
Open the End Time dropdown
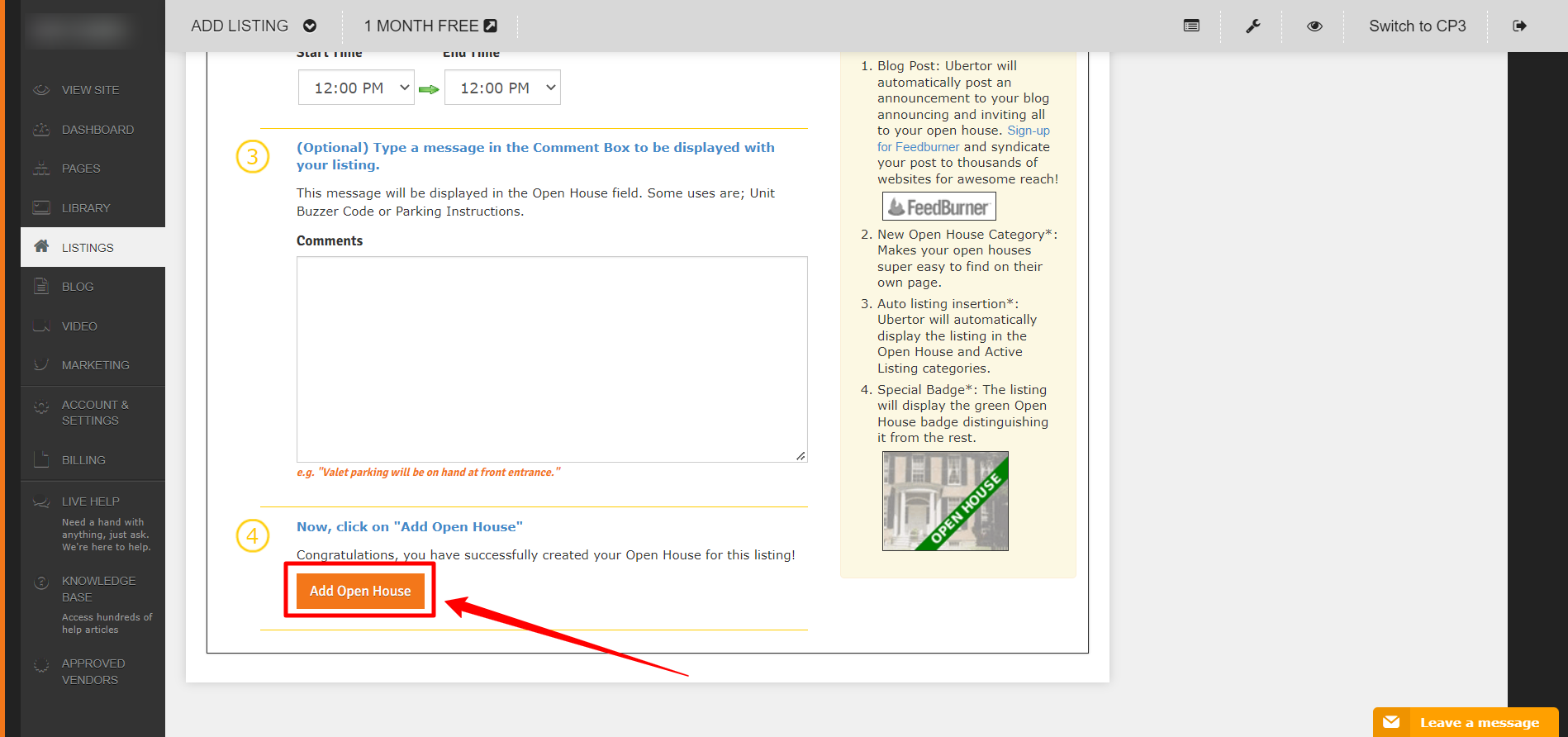coord(502,88)
